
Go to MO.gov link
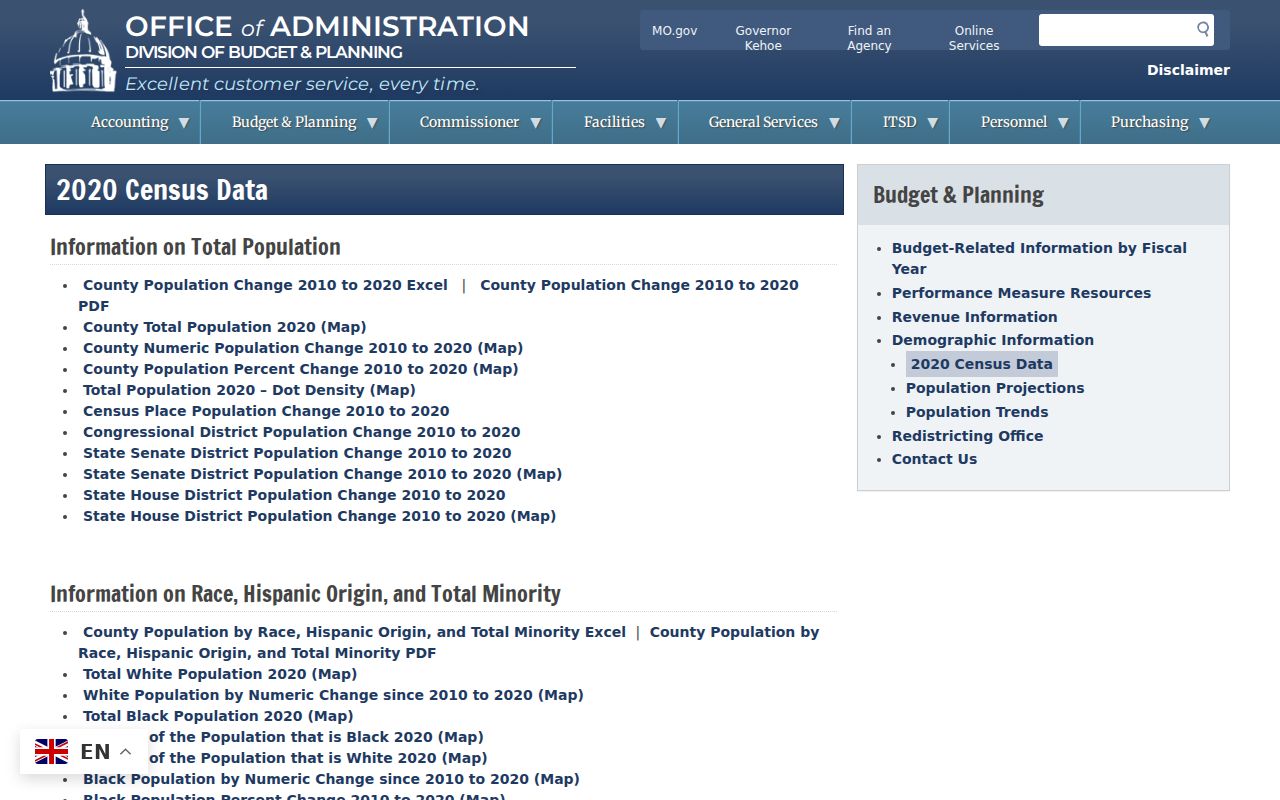(675, 31)
